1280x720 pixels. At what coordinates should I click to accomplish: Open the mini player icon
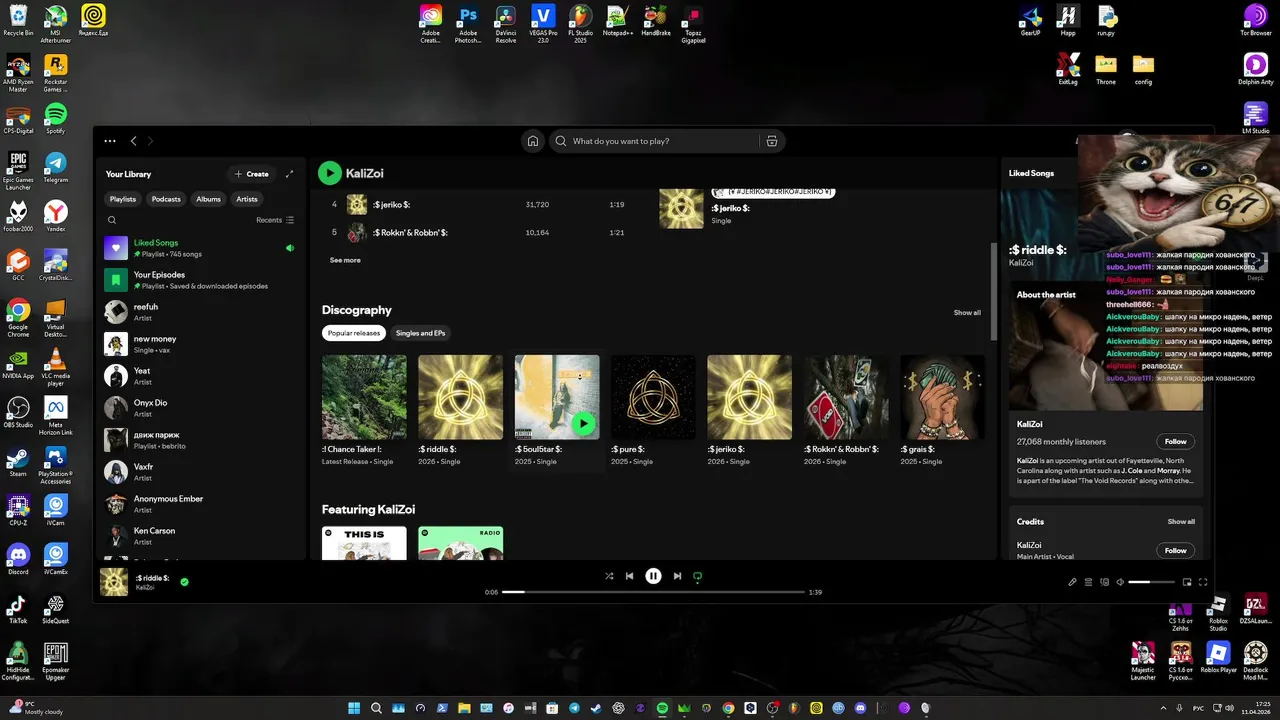[x=1187, y=582]
